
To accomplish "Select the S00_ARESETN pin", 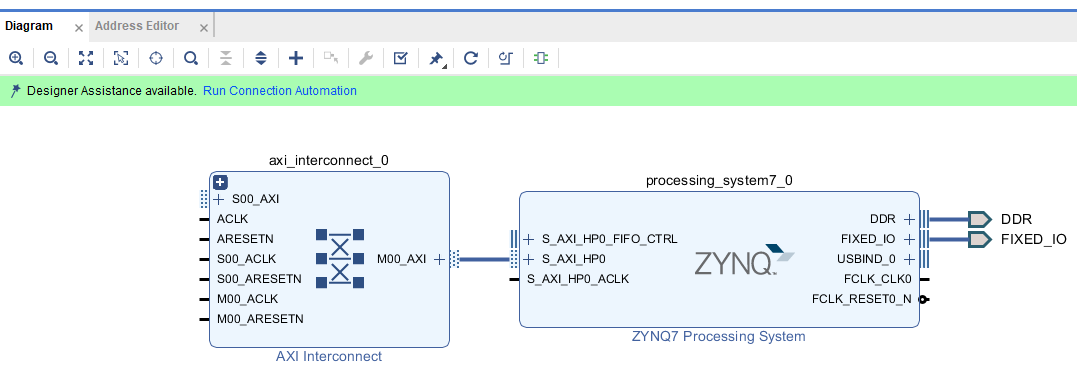I will [259, 279].
